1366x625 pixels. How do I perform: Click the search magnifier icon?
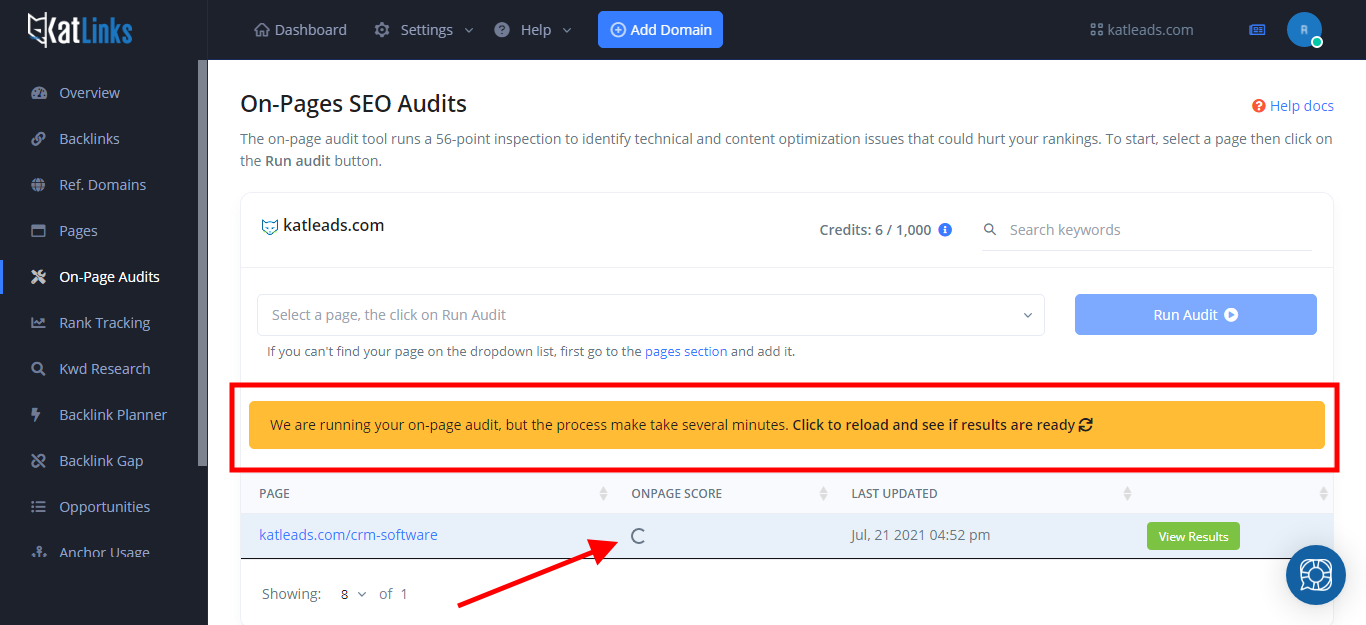pos(990,230)
